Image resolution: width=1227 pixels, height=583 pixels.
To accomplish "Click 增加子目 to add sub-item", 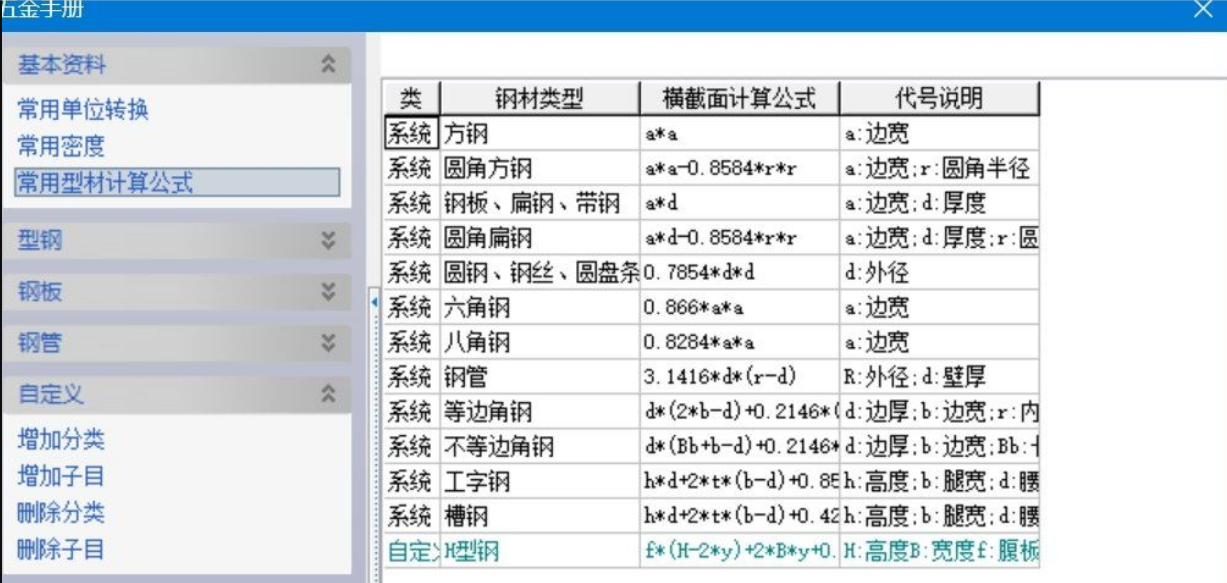I will pos(61,476).
